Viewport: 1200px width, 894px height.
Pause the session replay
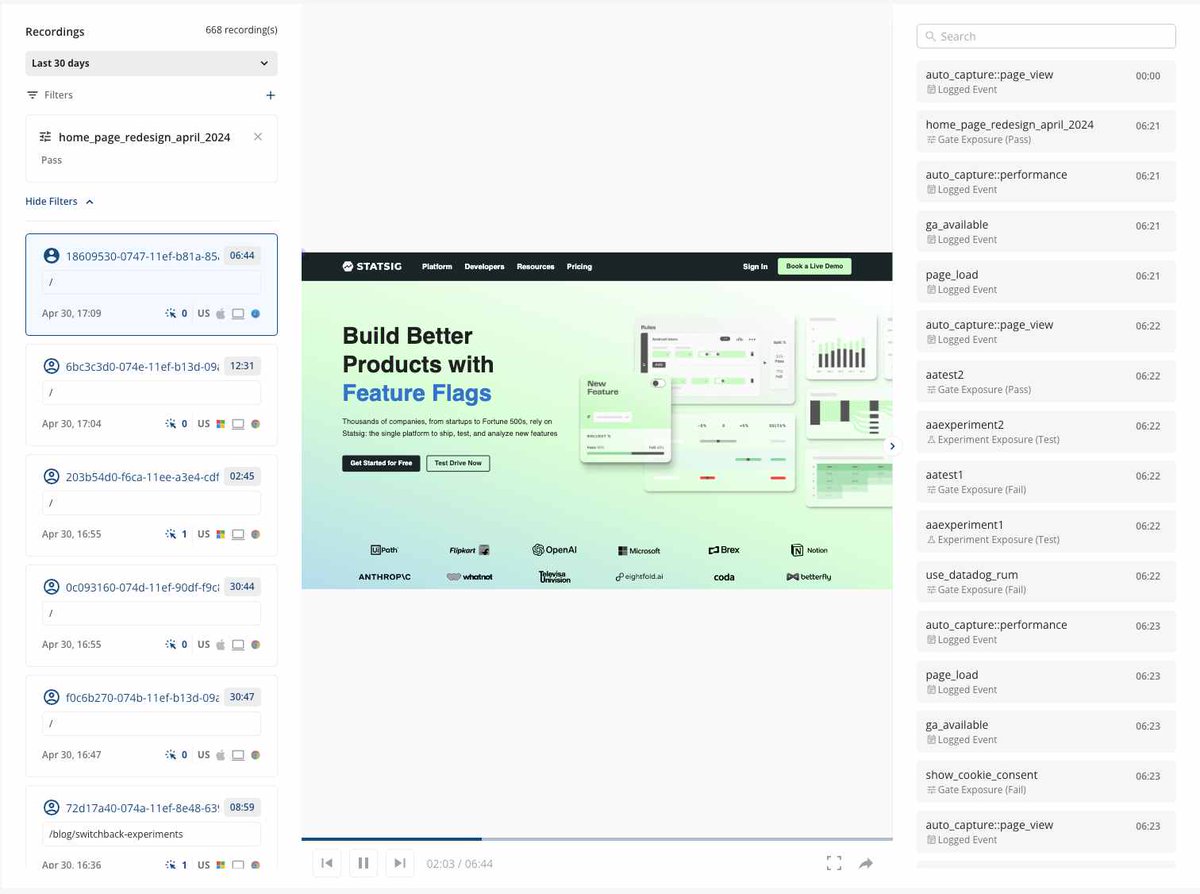point(363,863)
